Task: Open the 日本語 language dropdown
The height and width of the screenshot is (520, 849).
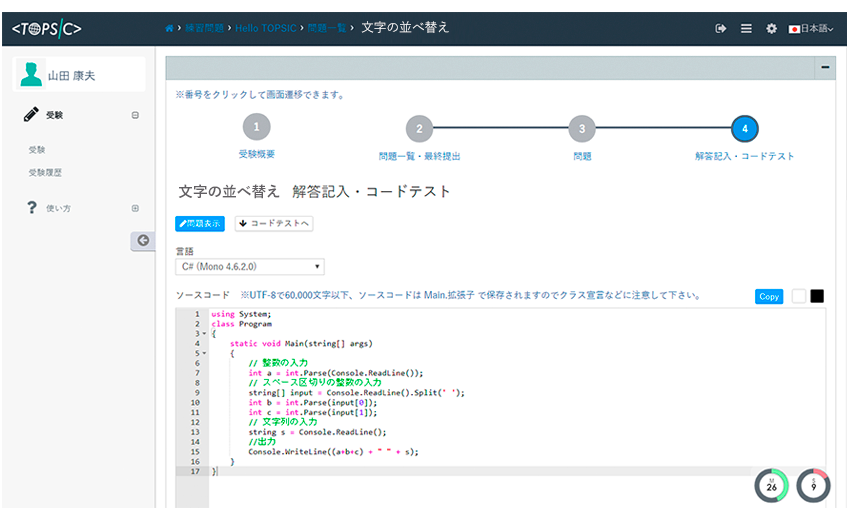Action: click(811, 29)
